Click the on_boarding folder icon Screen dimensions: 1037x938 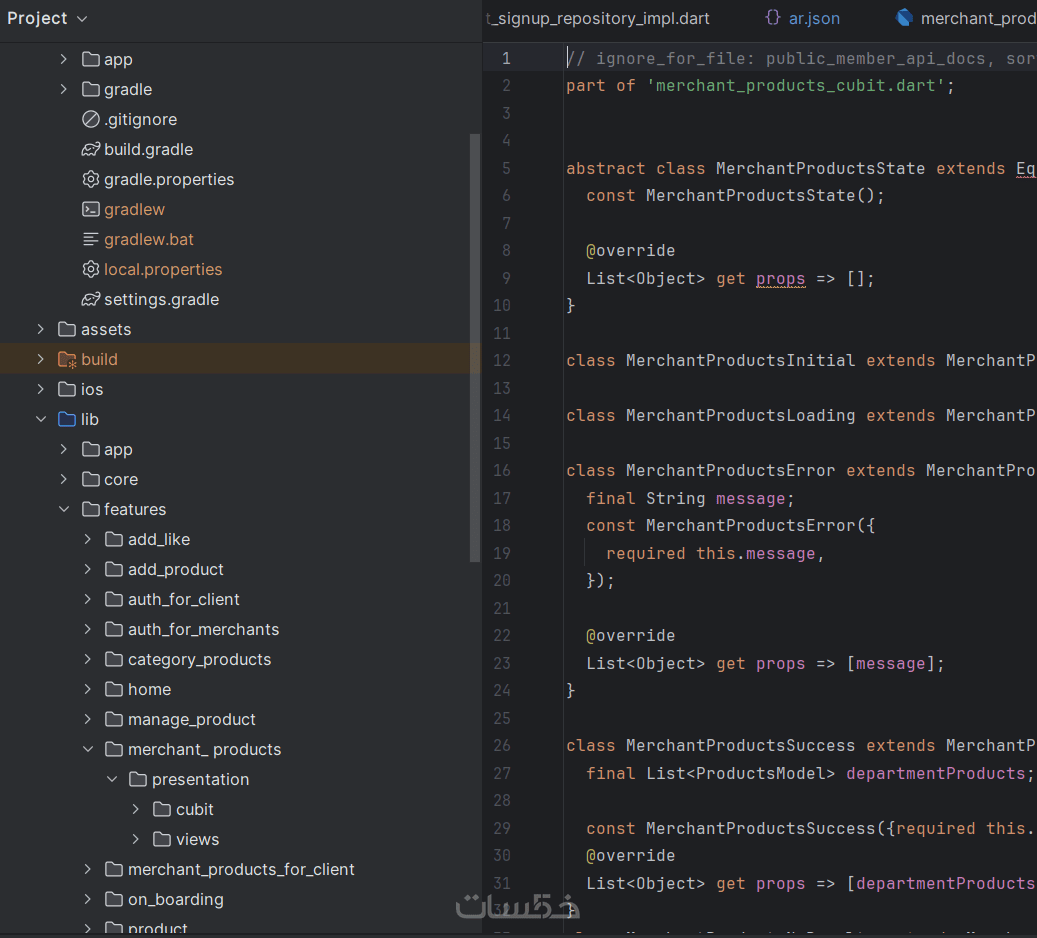coord(114,900)
